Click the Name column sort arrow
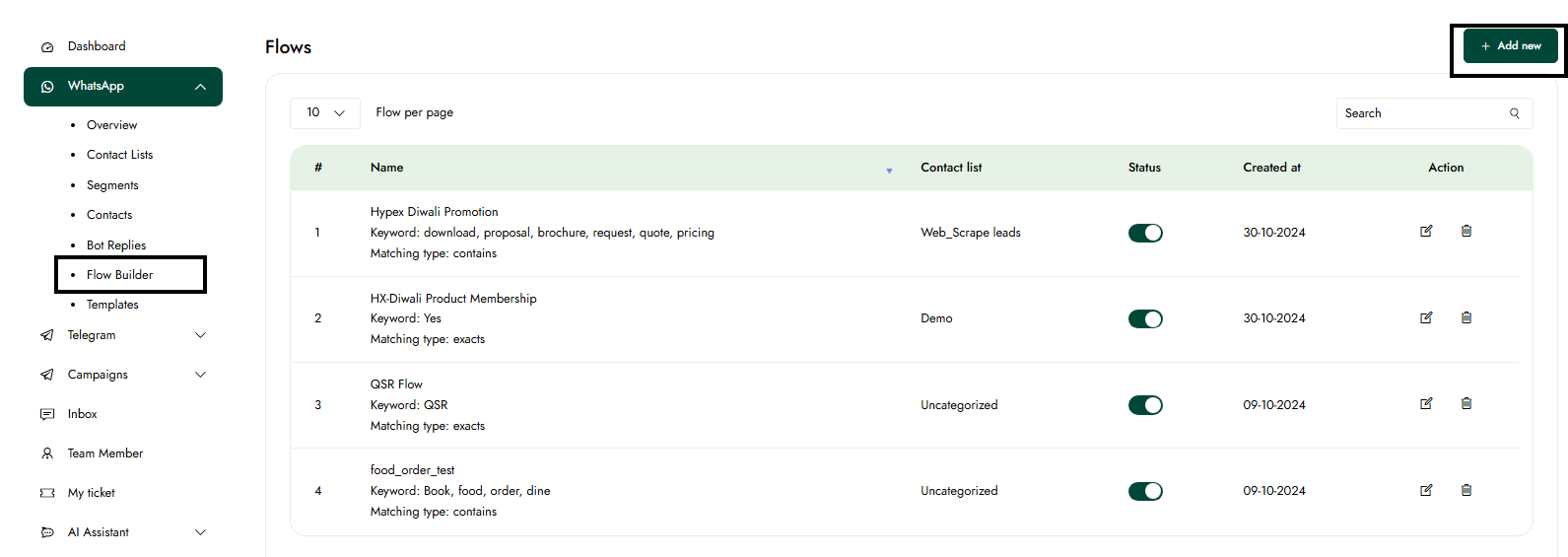 point(889,171)
